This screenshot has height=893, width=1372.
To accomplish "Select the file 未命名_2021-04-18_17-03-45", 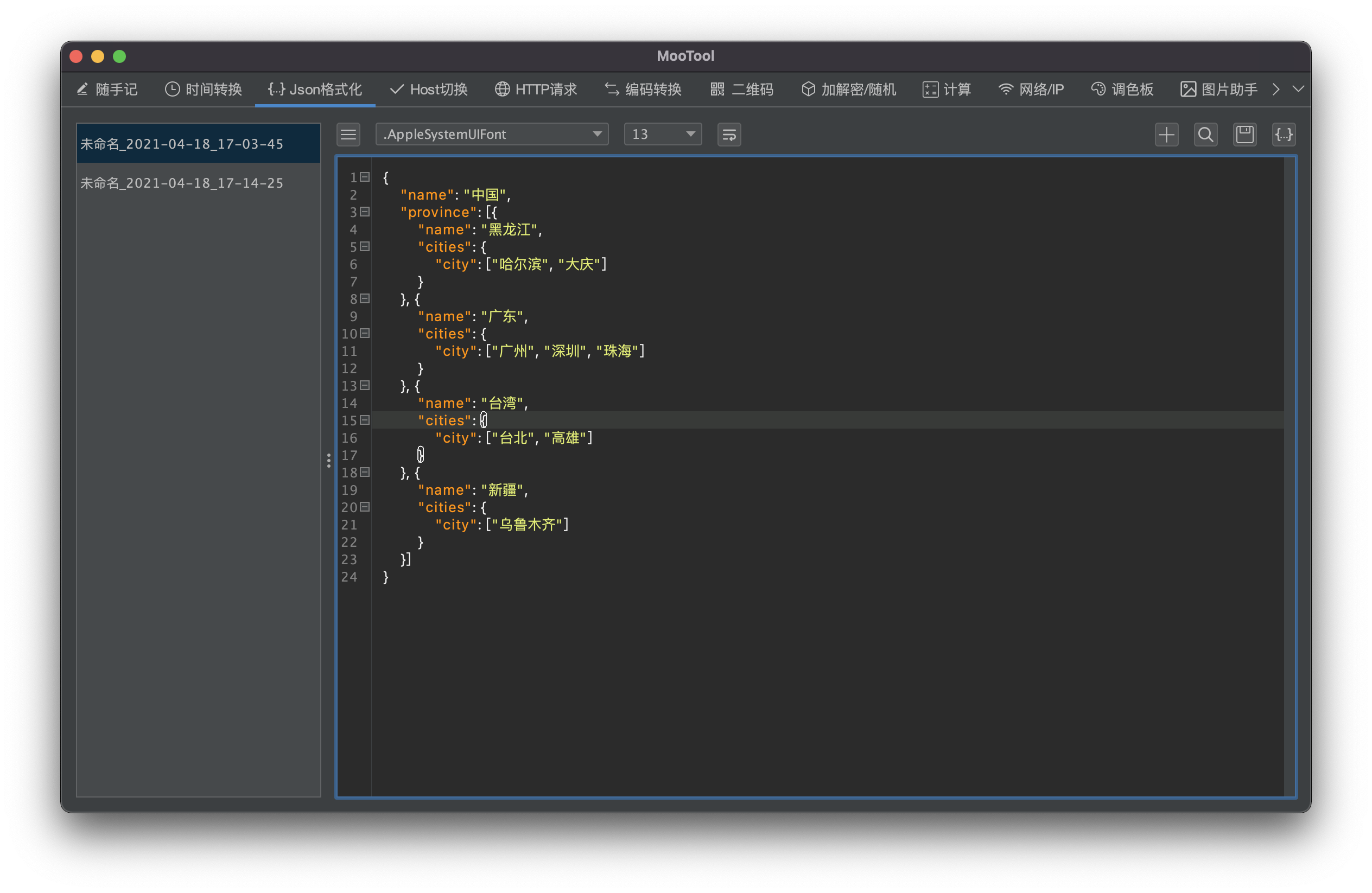I will coord(182,144).
